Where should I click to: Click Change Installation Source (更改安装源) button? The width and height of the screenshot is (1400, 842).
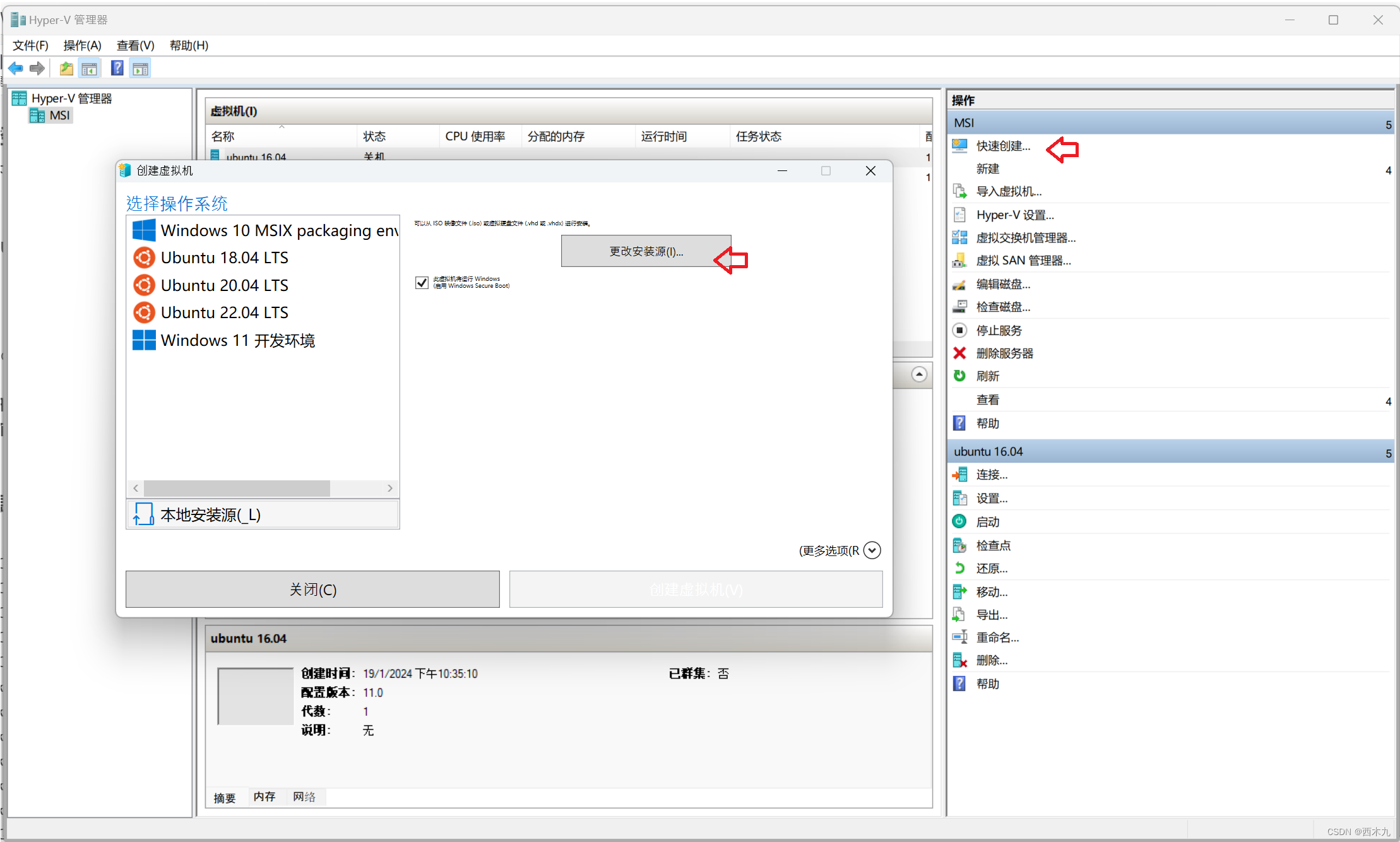tap(645, 251)
